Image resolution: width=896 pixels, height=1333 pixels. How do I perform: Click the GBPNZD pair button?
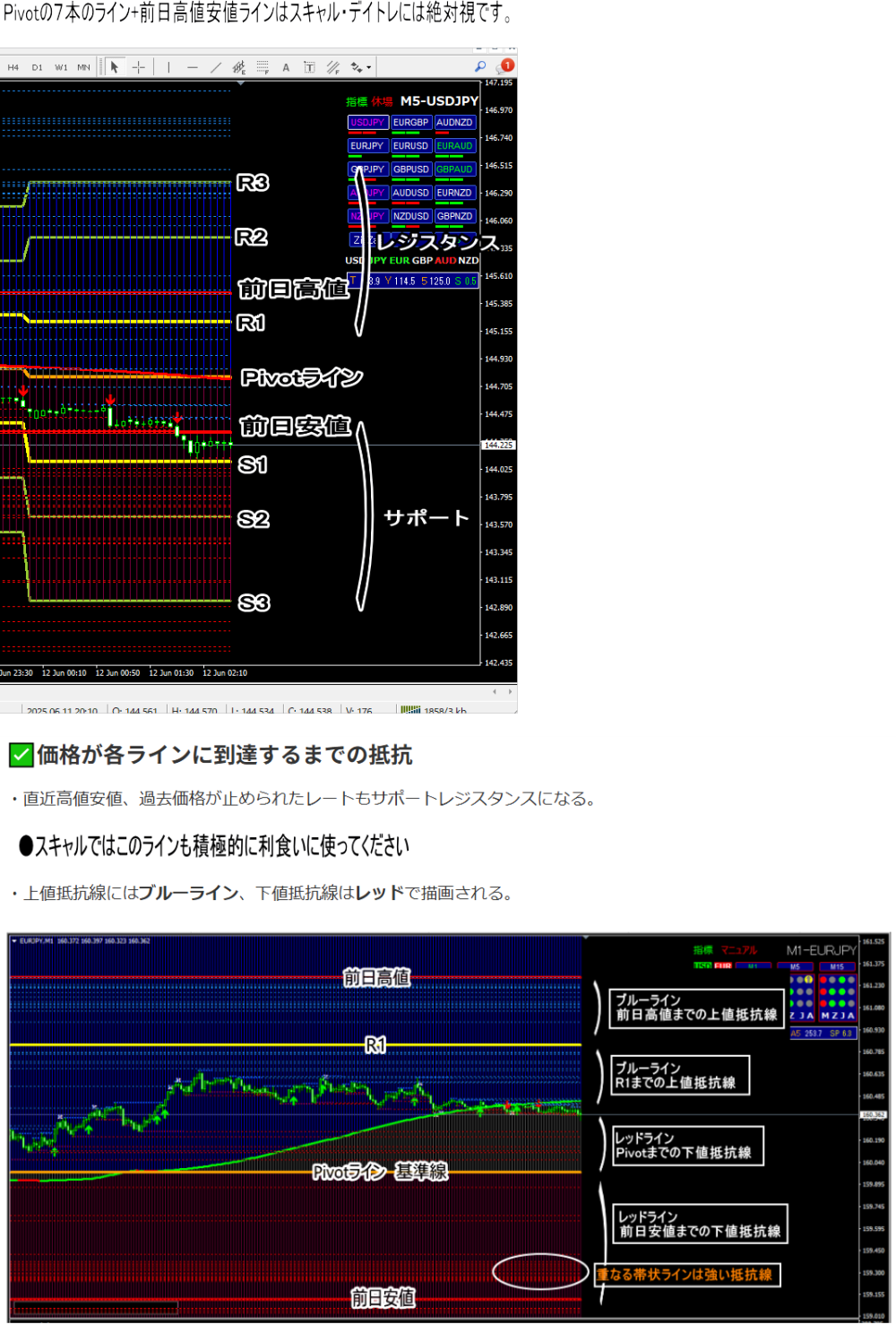[x=454, y=216]
